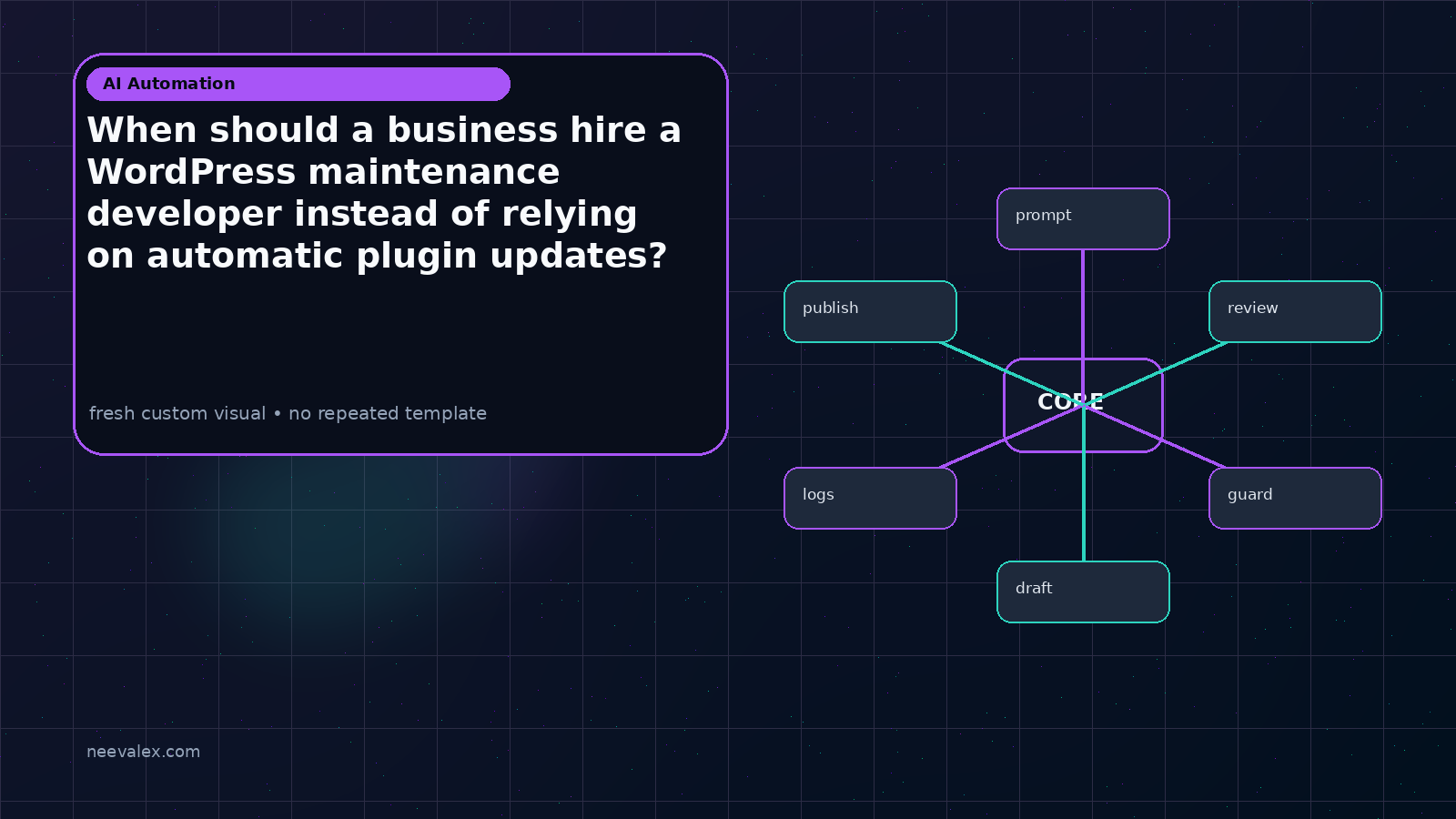Screen dimensions: 1456x819
Task: Select the review node
Action: [x=1295, y=311]
